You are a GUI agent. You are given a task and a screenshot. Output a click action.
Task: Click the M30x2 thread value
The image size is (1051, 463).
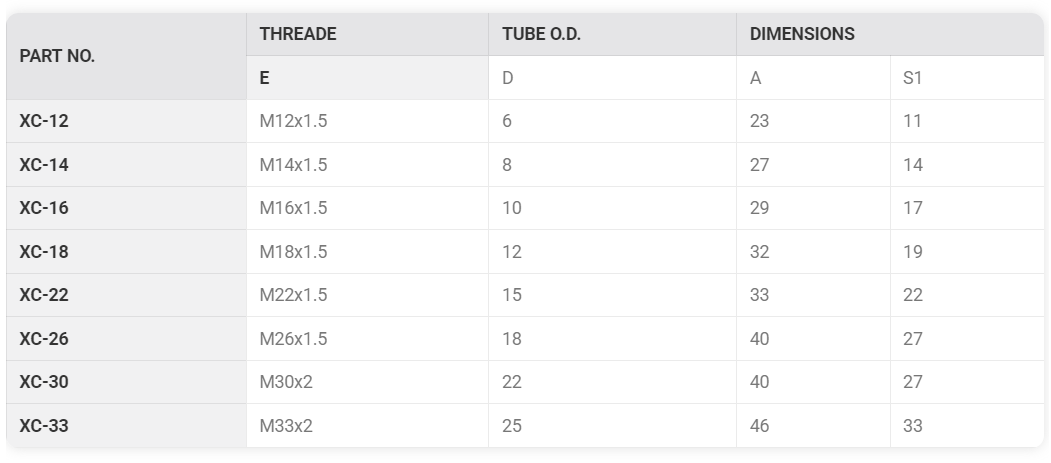coord(286,382)
